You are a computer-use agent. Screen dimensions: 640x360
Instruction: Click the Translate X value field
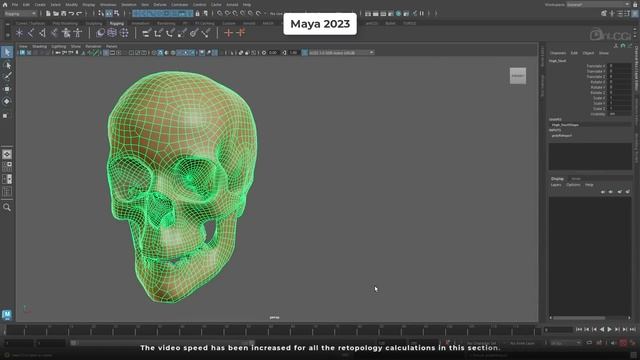(620, 66)
